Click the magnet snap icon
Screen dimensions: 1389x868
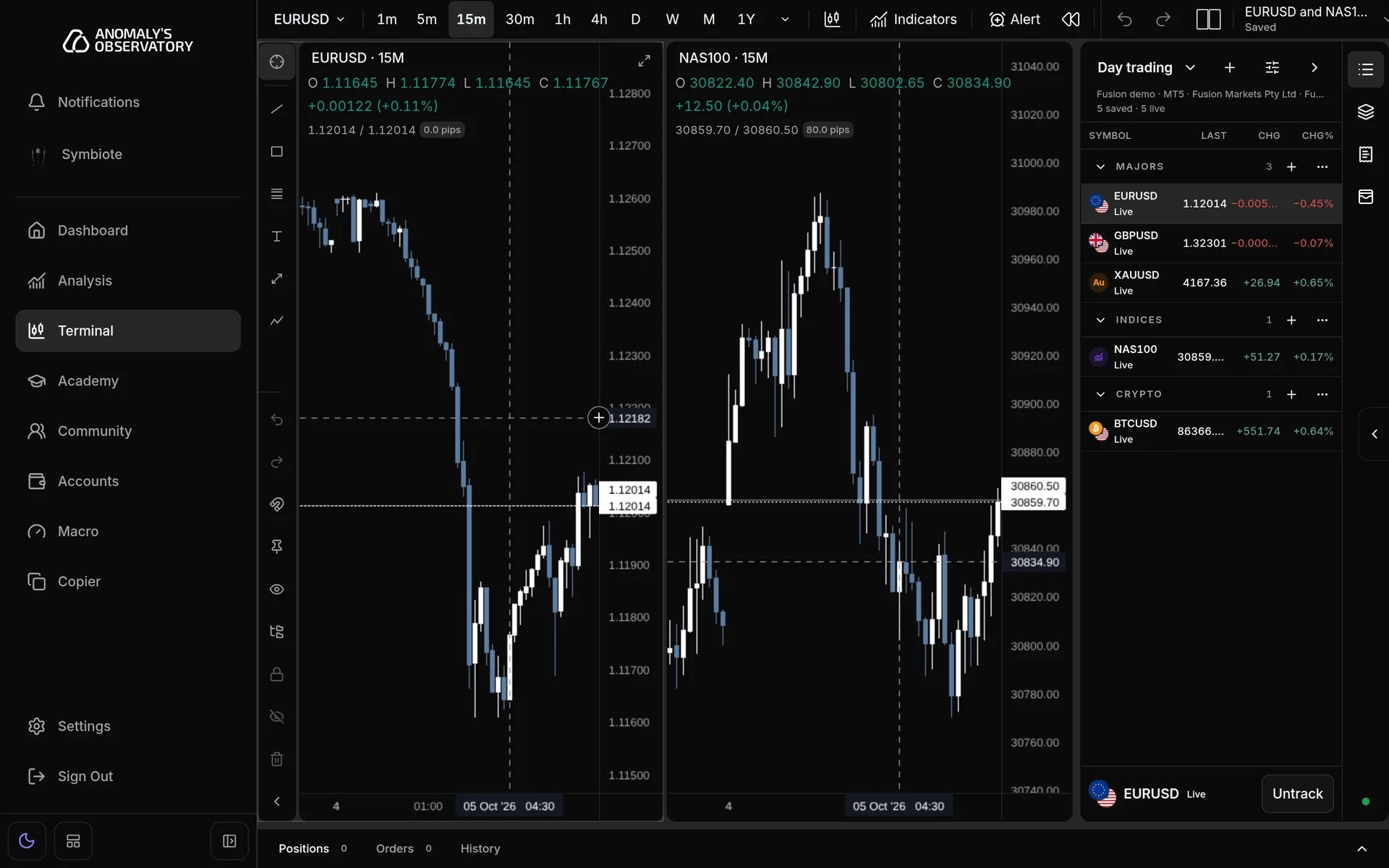point(277,504)
